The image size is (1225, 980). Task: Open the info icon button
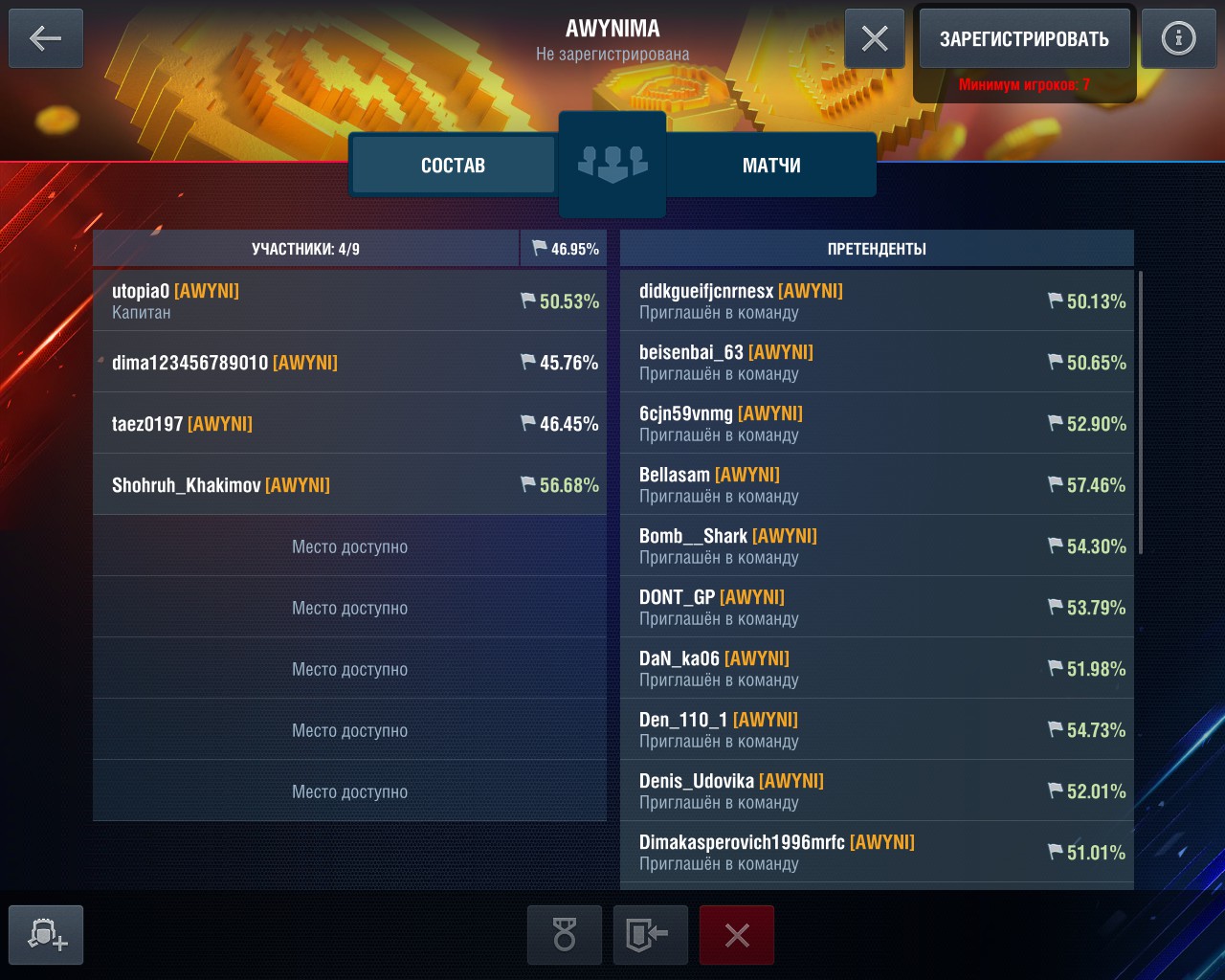[1178, 38]
